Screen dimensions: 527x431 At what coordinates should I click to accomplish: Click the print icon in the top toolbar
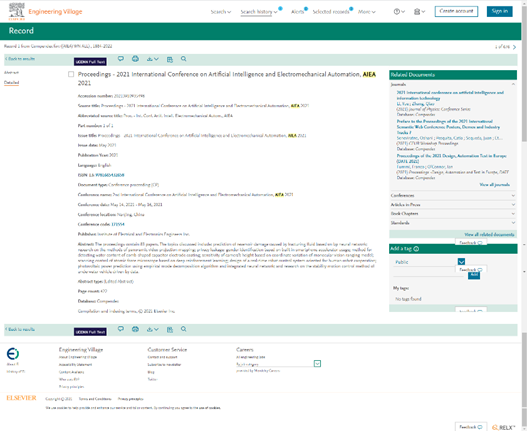135,59
